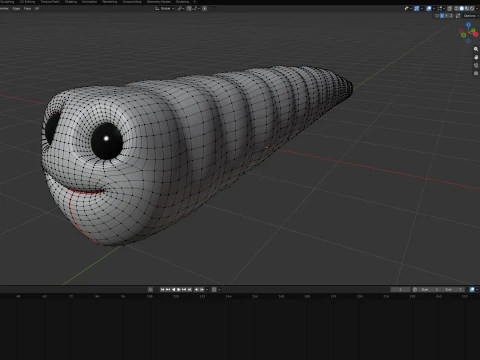Click the auto merge vertices icon
The width and height of the screenshot is (480, 360).
[x=458, y=16]
